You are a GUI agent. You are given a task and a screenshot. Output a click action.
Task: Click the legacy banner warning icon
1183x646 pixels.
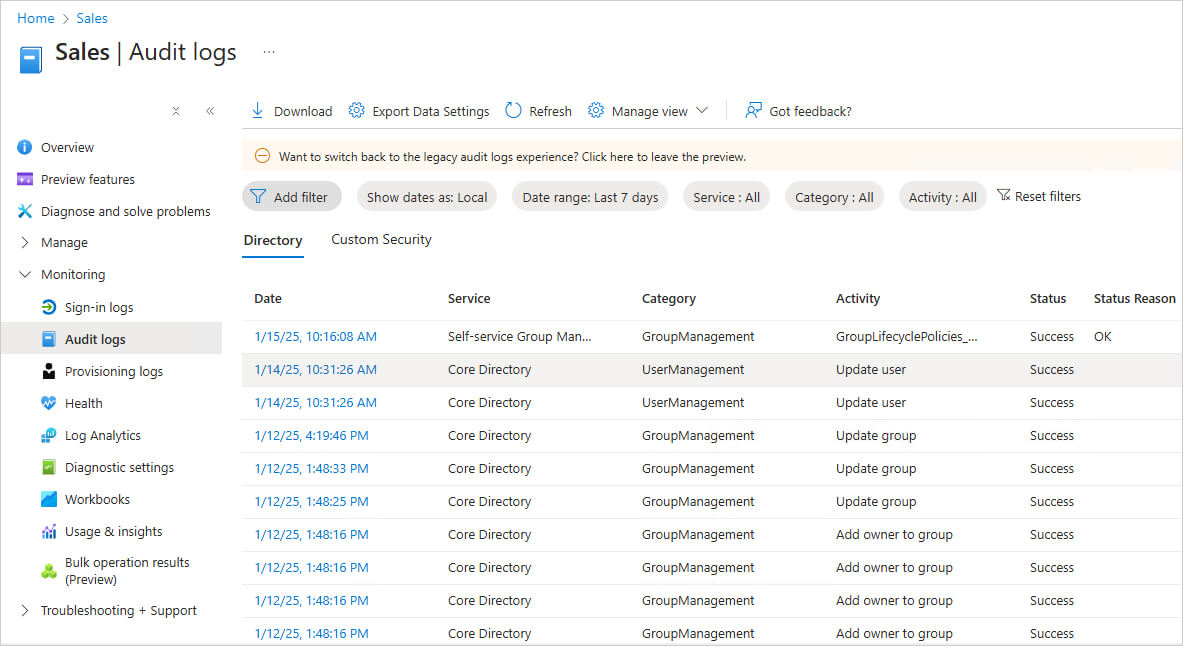(262, 156)
